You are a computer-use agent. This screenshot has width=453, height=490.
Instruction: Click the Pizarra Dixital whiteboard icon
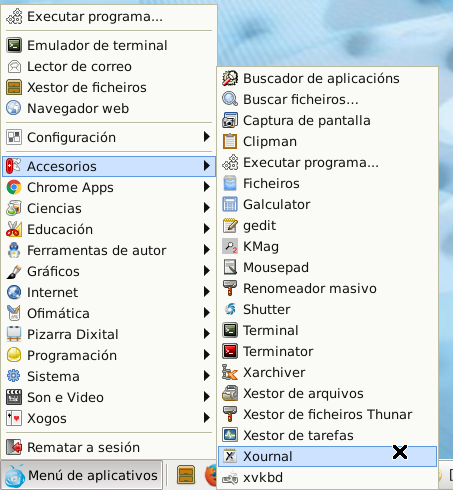[x=14, y=334]
